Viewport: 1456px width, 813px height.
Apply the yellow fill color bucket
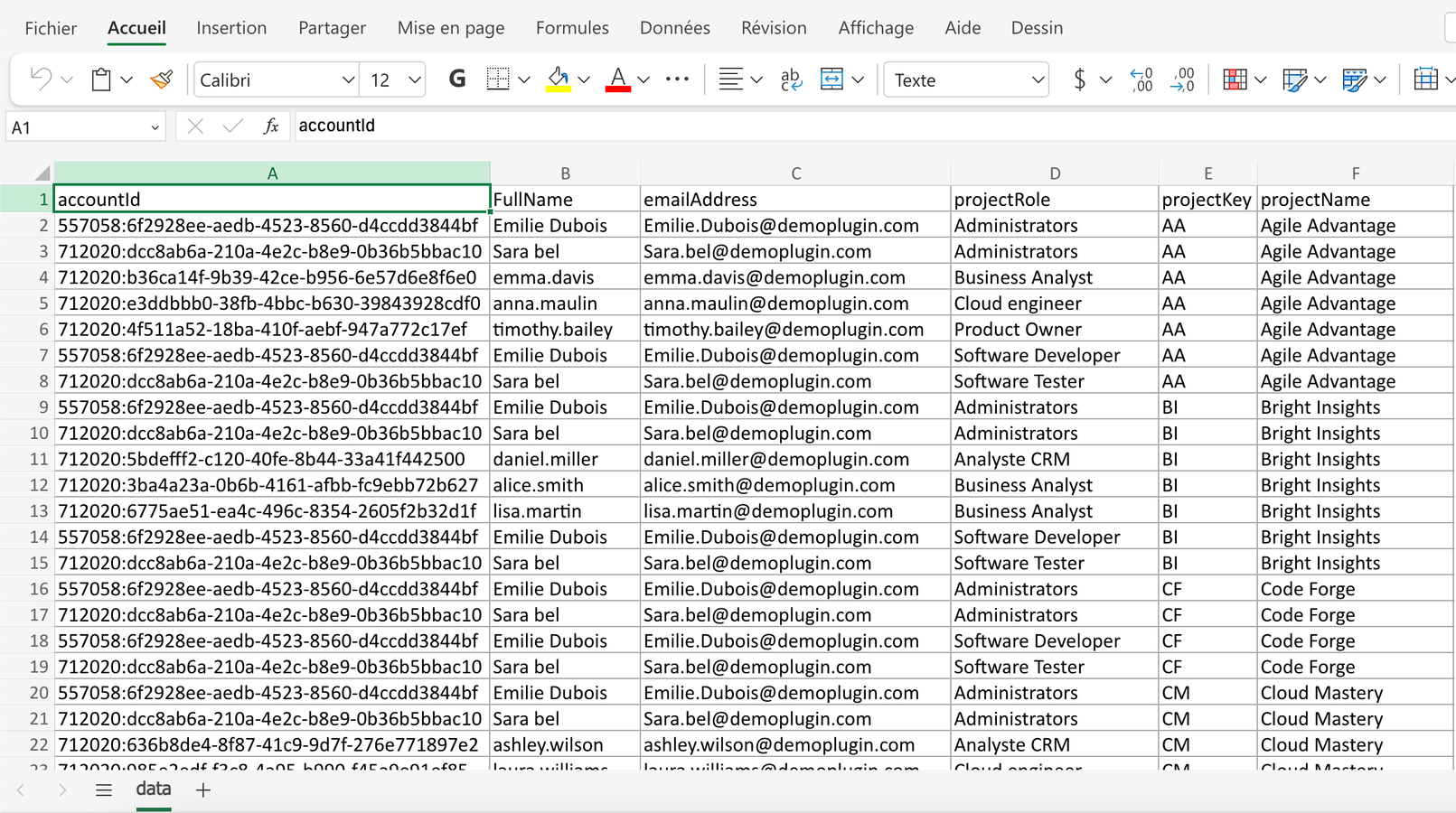(559, 79)
